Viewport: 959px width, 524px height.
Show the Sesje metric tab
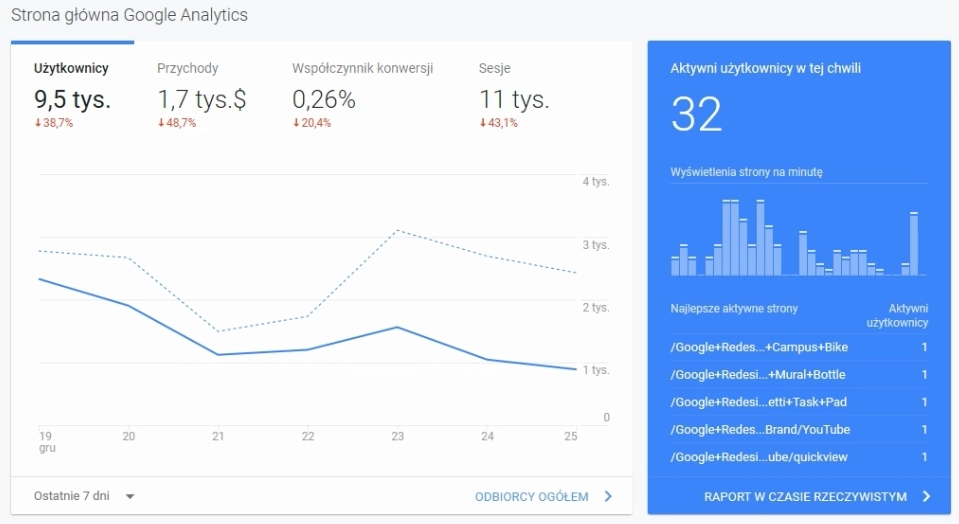coord(496,68)
